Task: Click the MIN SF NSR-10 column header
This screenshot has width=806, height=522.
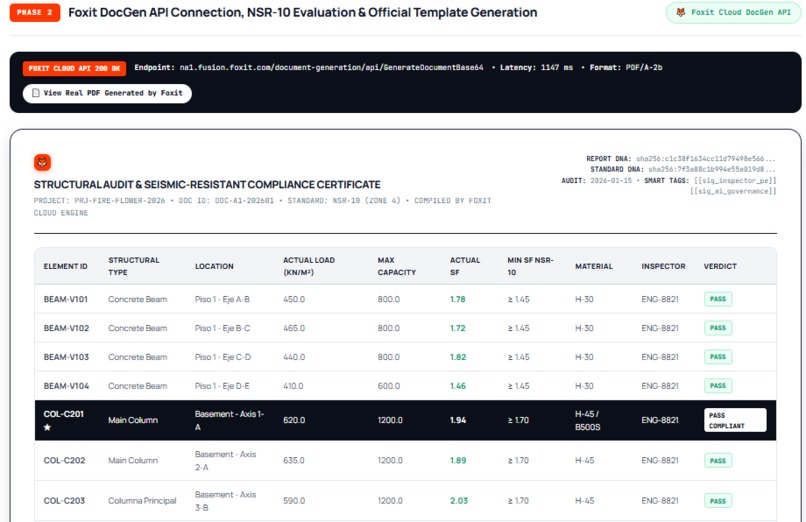Action: pyautogui.click(x=530, y=266)
